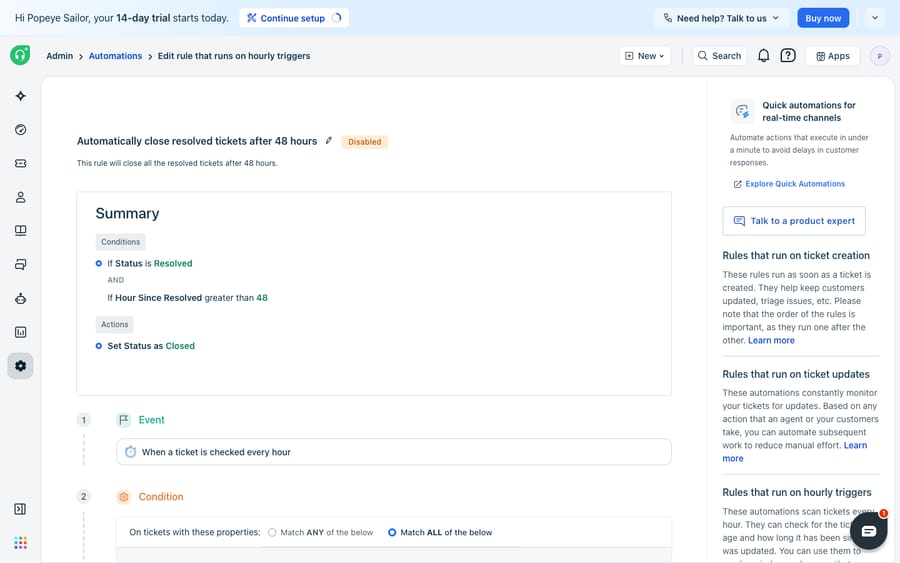Open the Analytics chart sidebar icon
900x563 pixels.
pyautogui.click(x=21, y=332)
